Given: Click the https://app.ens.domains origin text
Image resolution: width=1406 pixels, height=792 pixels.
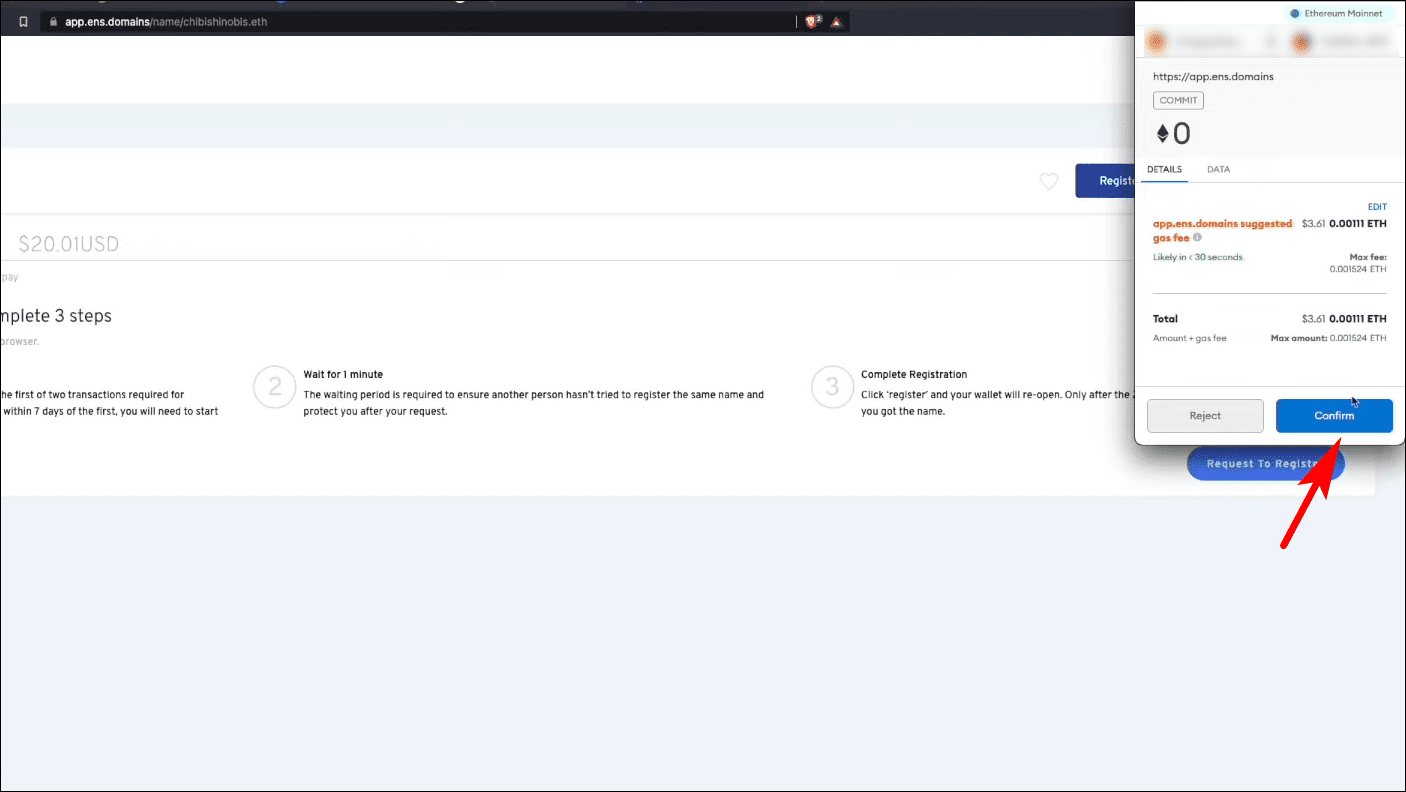Looking at the screenshot, I should click(x=1213, y=76).
